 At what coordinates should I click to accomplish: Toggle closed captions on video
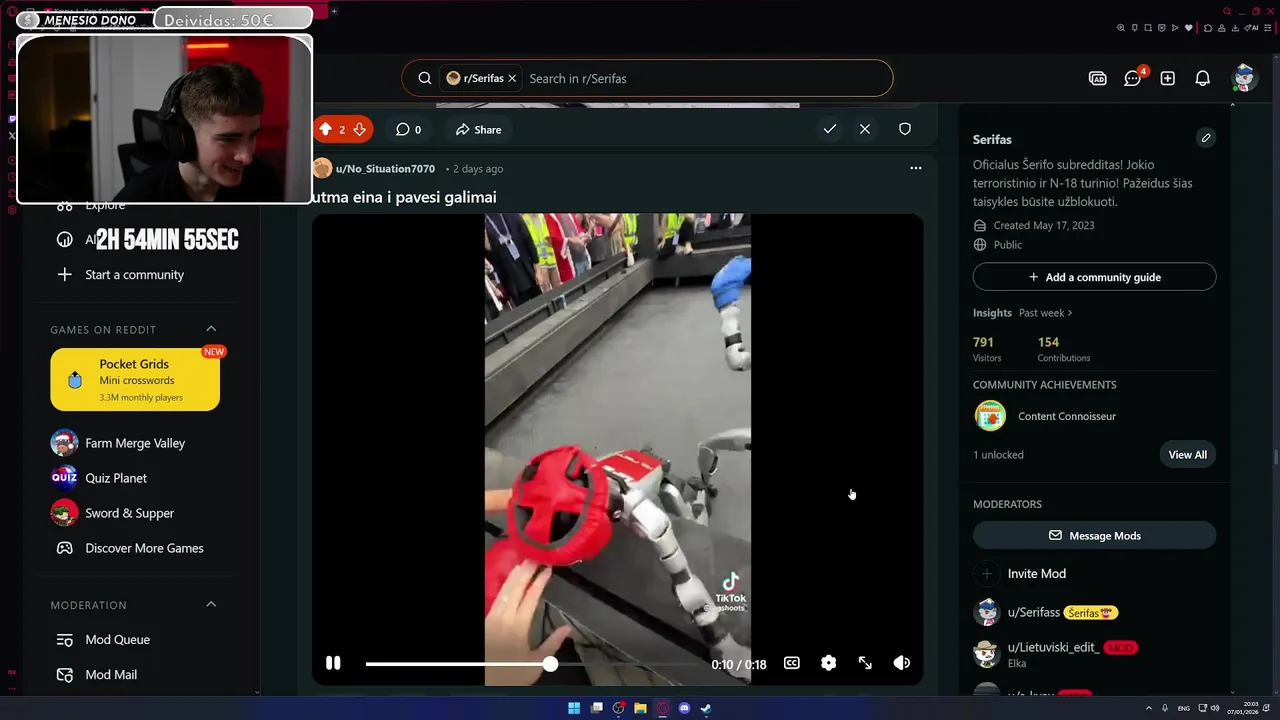[792, 663]
